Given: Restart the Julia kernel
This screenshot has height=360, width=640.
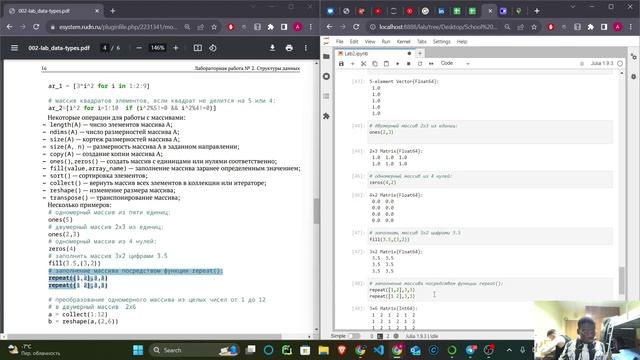Looking at the screenshot, I should [x=420, y=64].
